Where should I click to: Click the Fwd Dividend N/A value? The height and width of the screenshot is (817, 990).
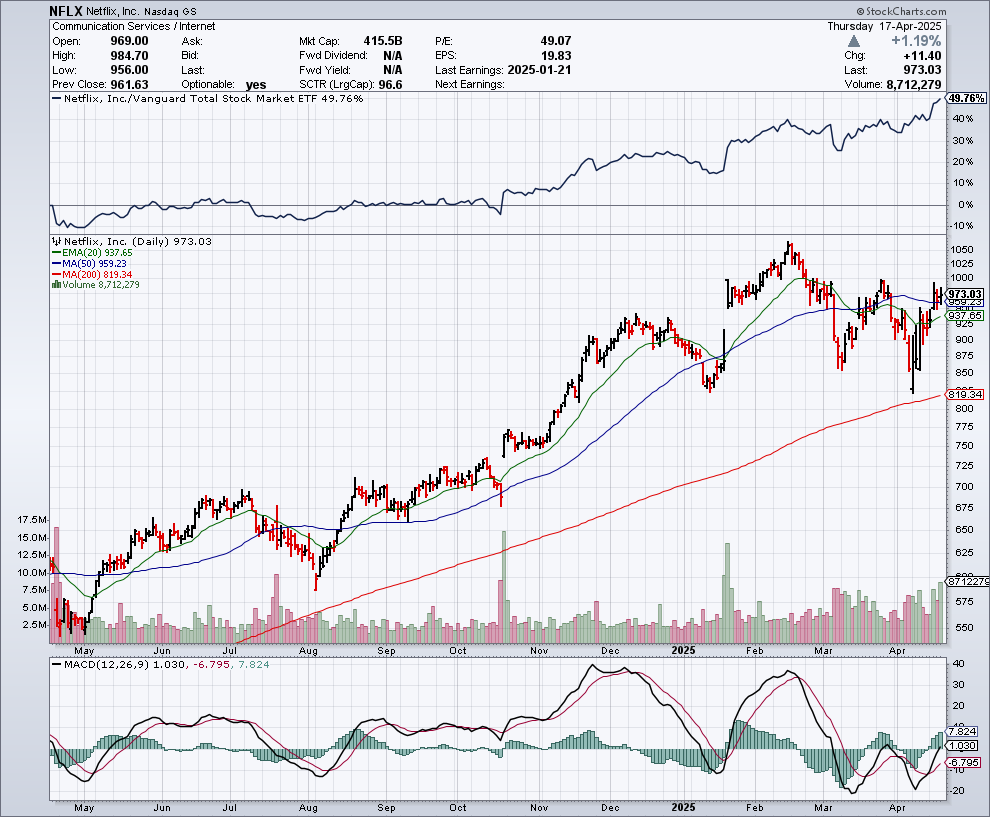coord(393,56)
